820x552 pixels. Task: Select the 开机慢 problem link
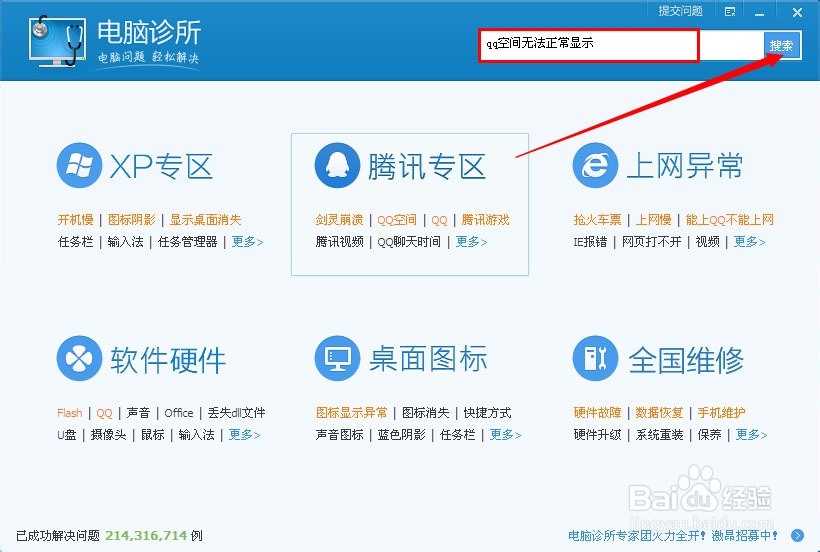click(x=75, y=220)
